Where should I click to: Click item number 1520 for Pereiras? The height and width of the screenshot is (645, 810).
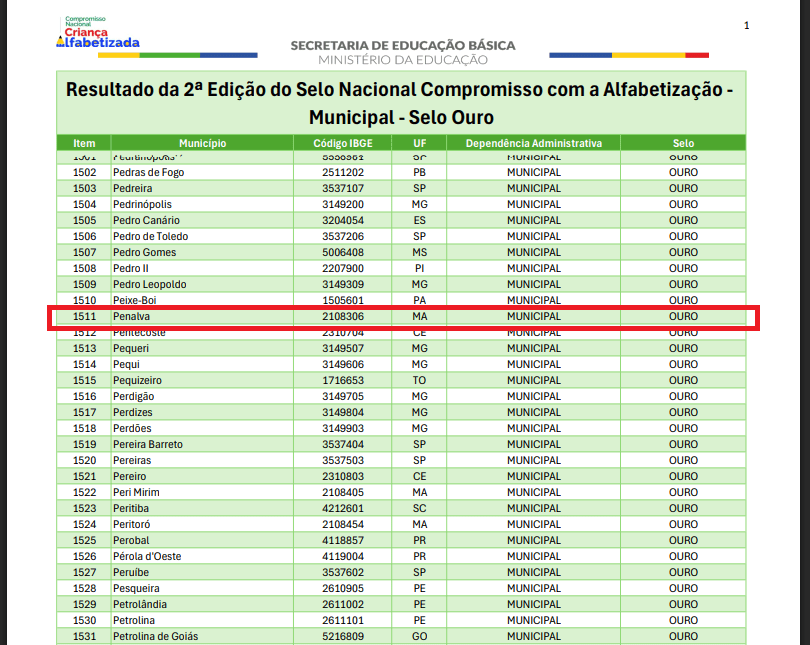tap(85, 460)
